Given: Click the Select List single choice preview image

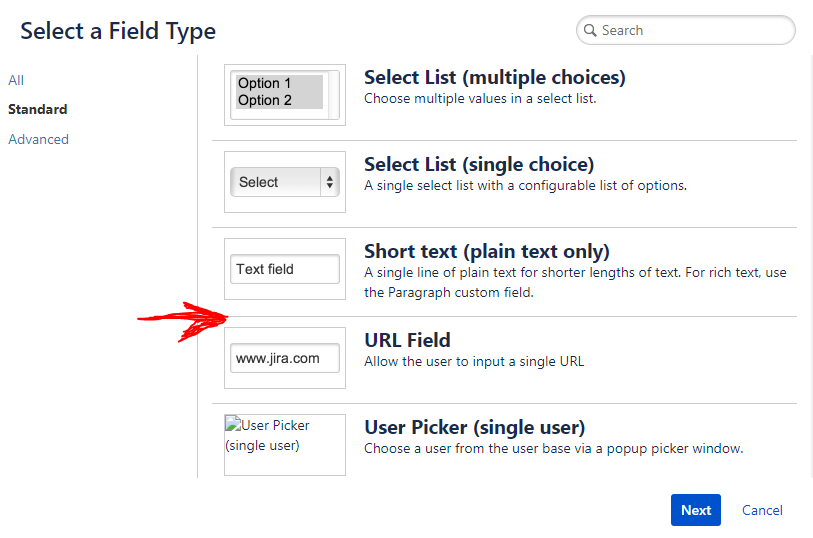Looking at the screenshot, I should (x=285, y=182).
